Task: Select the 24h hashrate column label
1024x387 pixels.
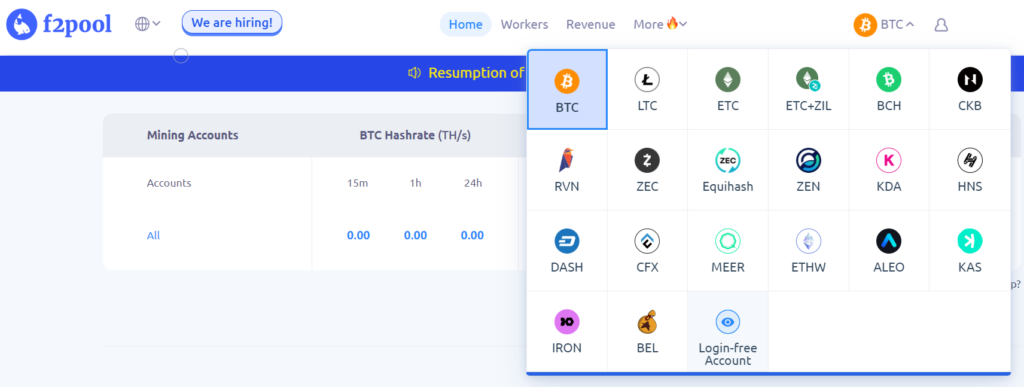Action: click(x=473, y=183)
